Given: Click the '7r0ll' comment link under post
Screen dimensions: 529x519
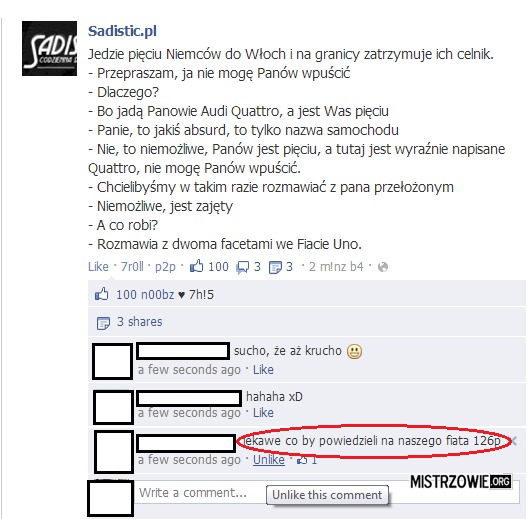Looking at the screenshot, I should [132, 267].
